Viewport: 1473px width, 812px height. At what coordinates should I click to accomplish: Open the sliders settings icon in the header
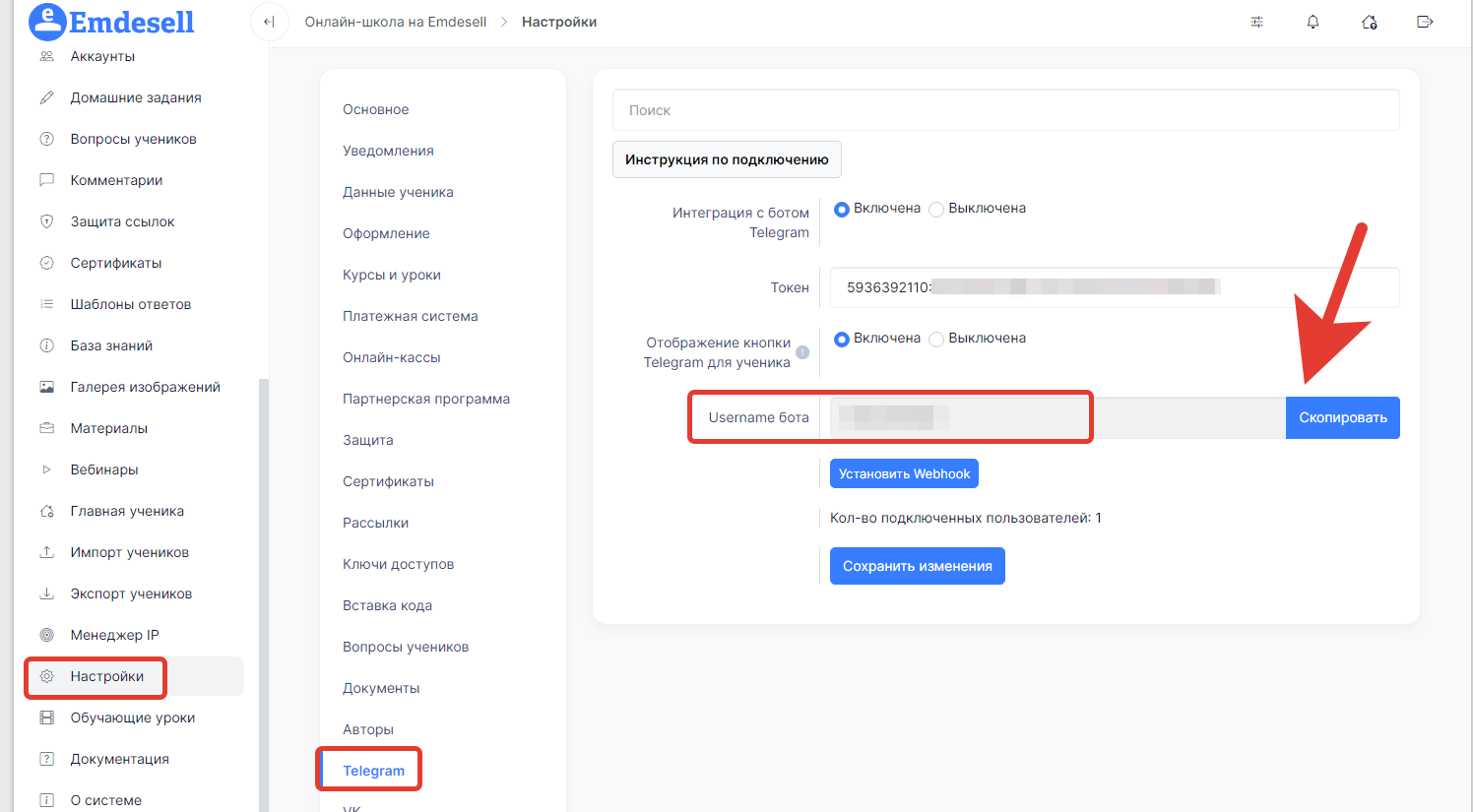[x=1257, y=22]
